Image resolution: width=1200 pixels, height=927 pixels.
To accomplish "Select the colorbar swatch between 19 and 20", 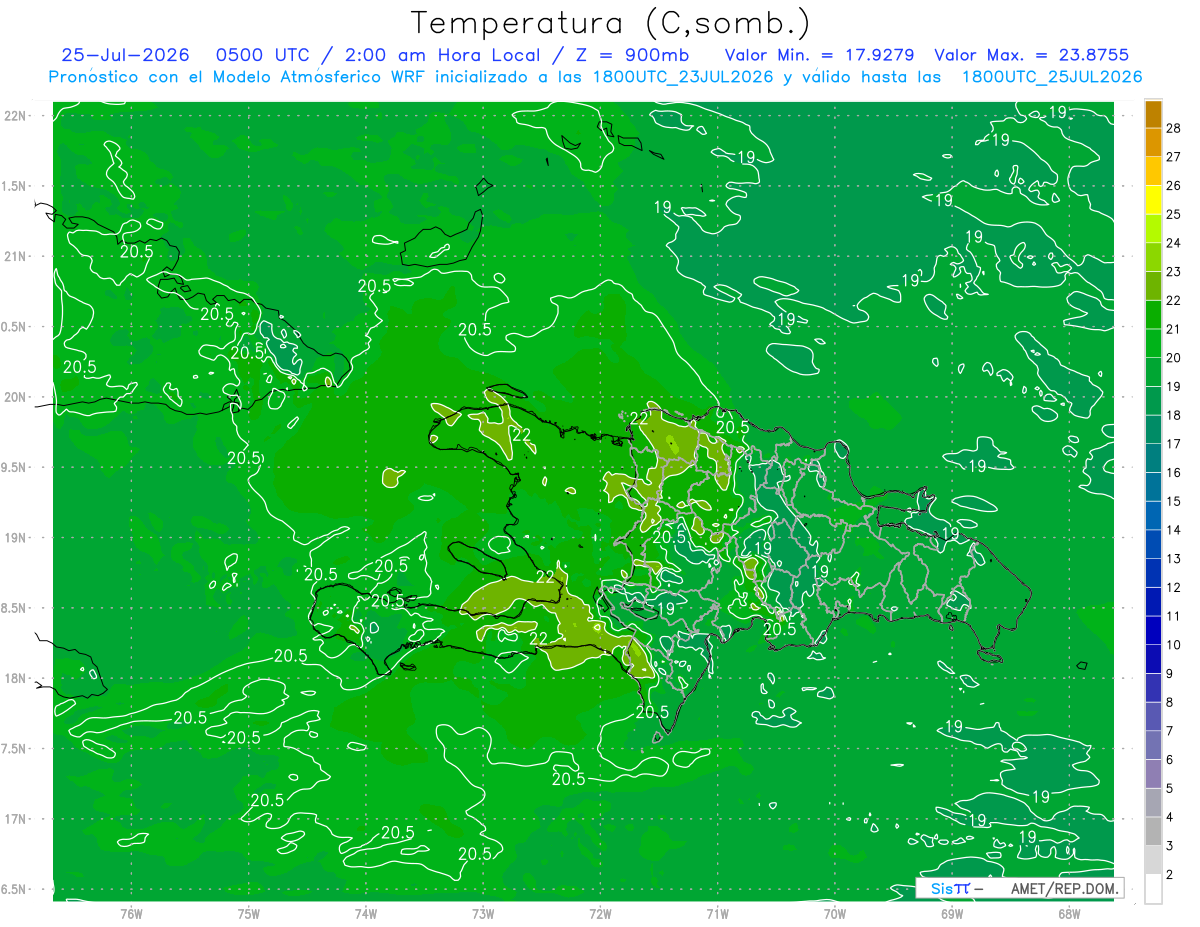I will pyautogui.click(x=1153, y=372).
